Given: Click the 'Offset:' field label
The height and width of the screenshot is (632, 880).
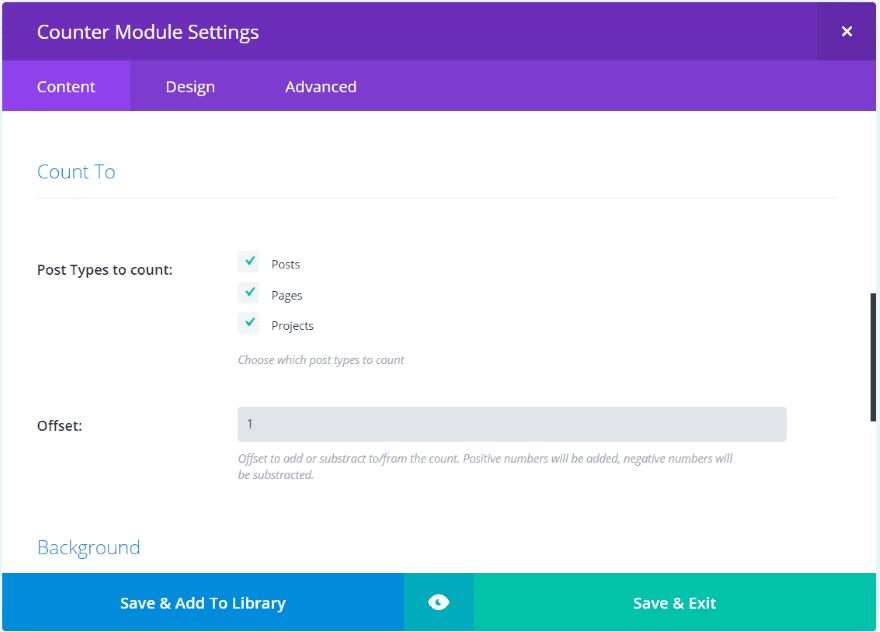Looking at the screenshot, I should coord(60,426).
